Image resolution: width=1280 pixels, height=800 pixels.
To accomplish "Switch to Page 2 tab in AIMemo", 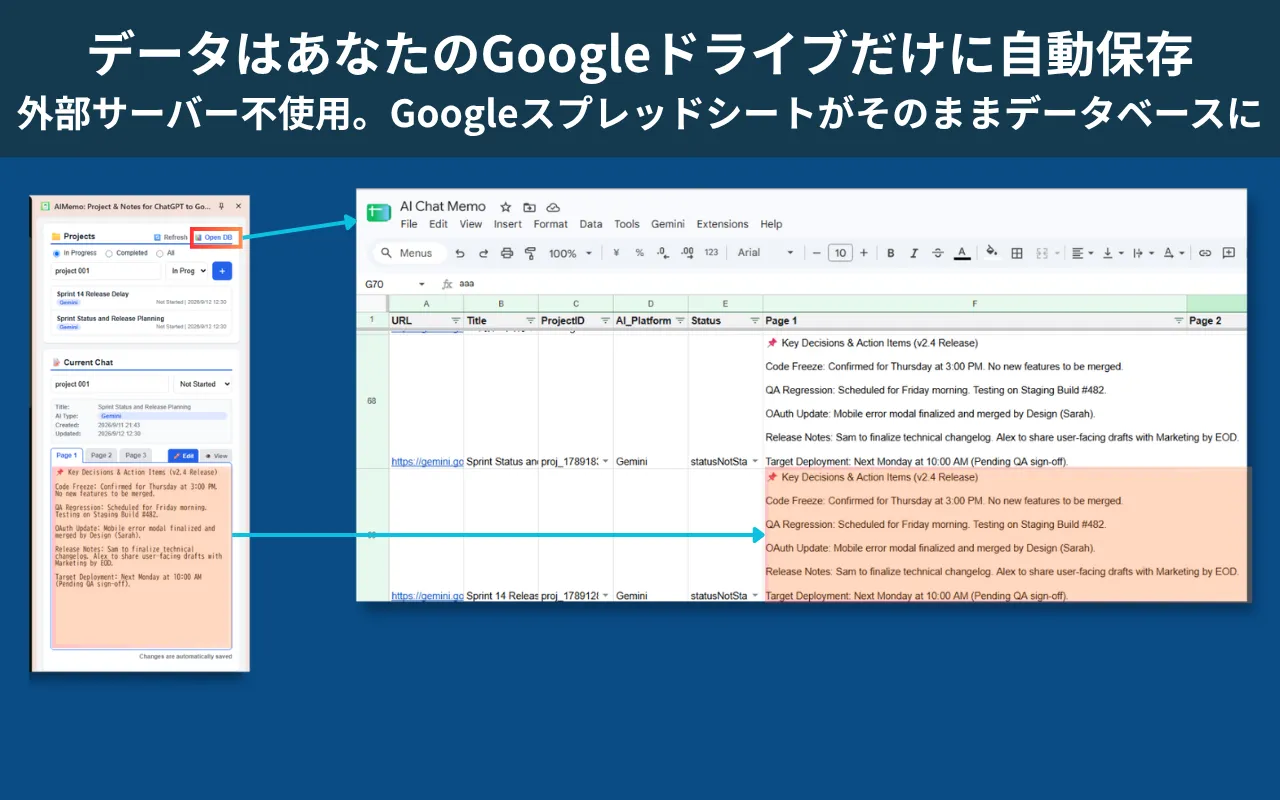I will [102, 455].
